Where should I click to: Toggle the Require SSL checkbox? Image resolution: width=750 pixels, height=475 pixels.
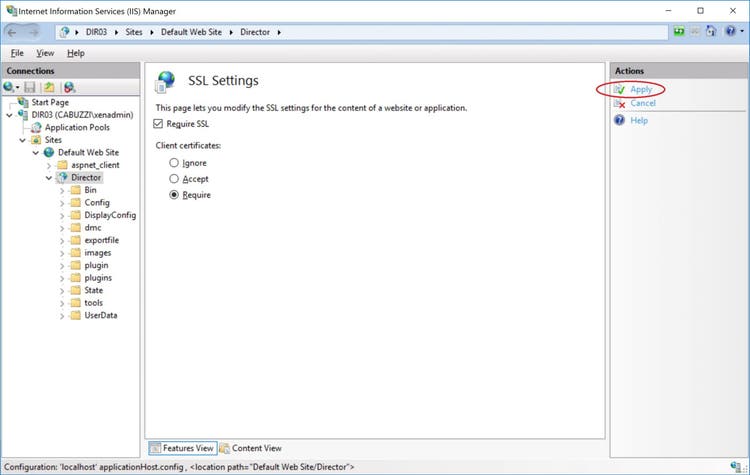click(158, 124)
